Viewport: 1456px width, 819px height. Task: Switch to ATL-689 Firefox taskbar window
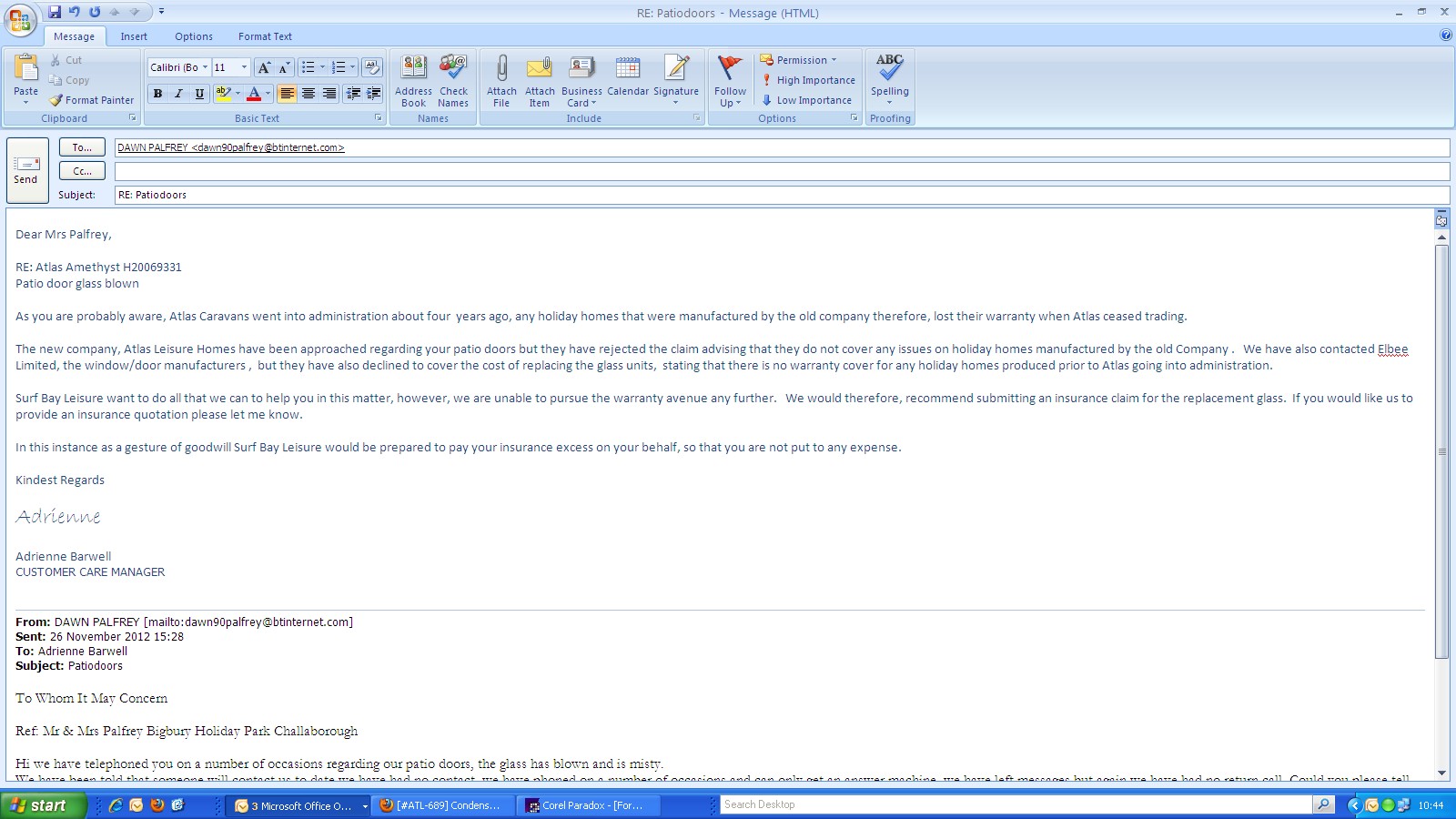[x=441, y=805]
